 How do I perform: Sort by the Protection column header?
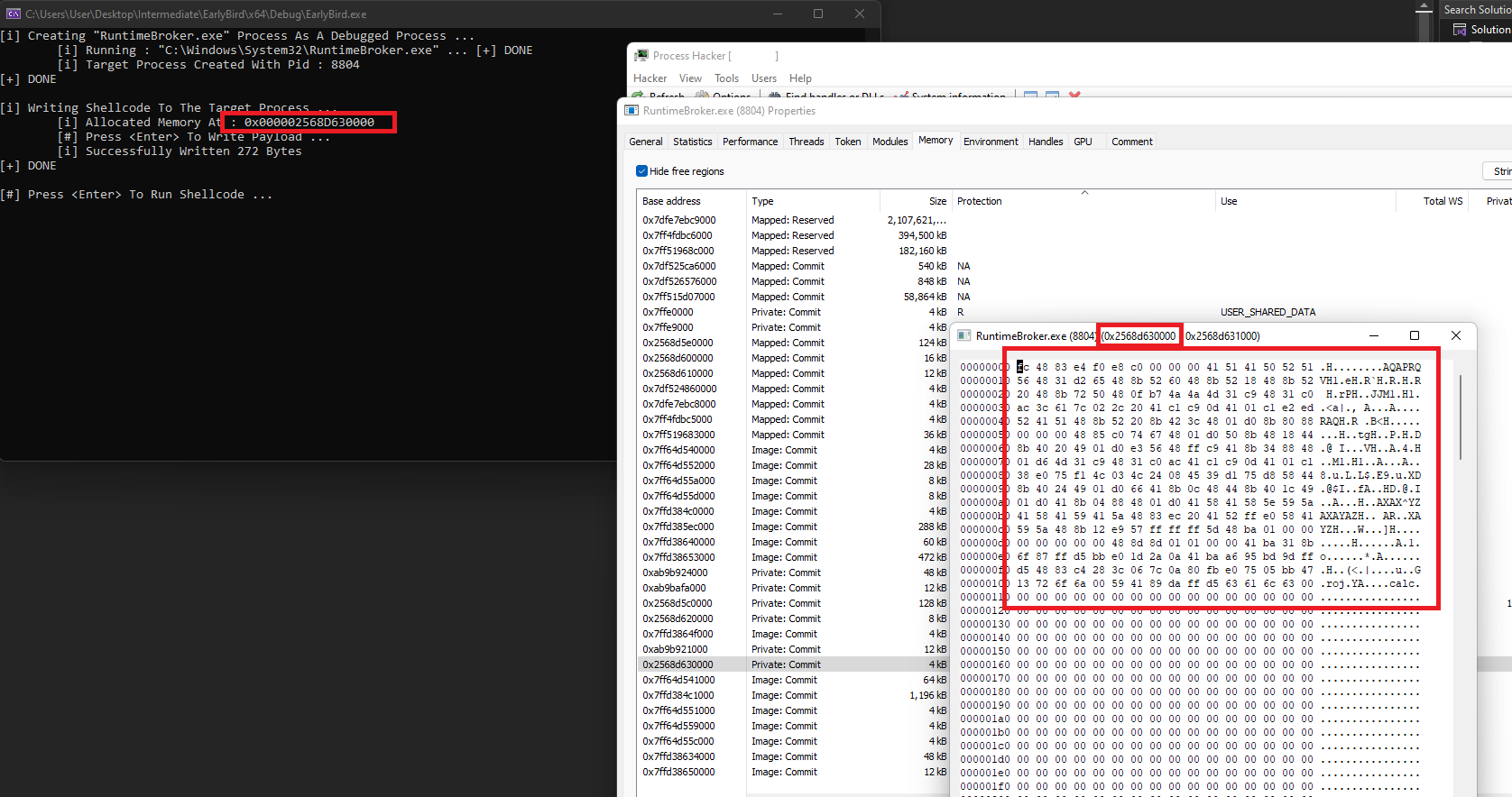[x=1083, y=201]
